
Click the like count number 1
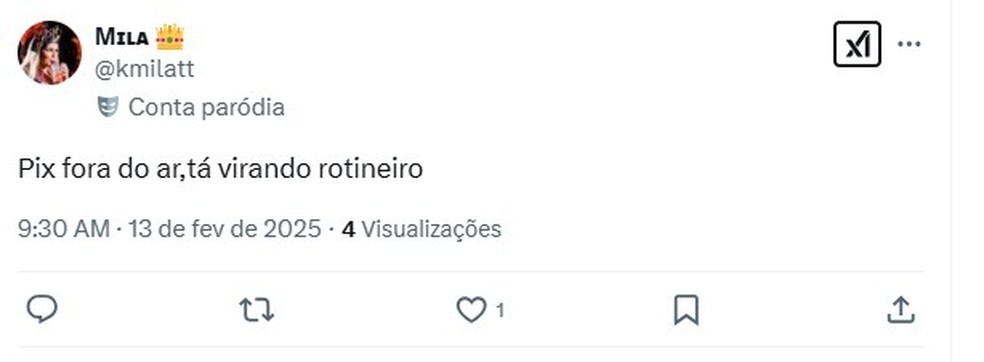tap(500, 310)
